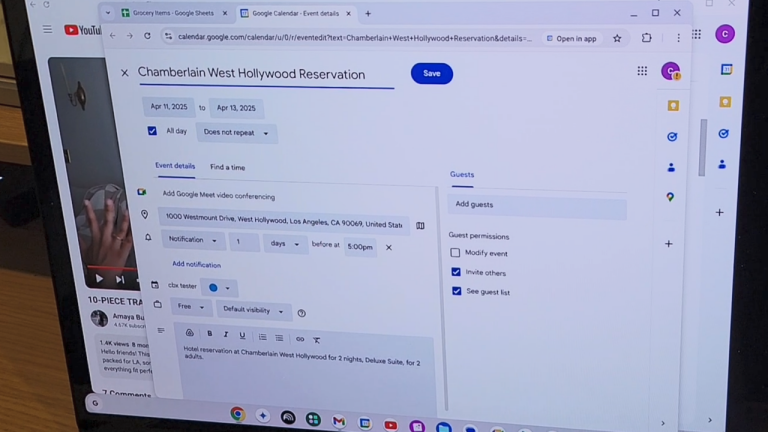This screenshot has height=432, width=768.
Task: Click the calendar.google.com address bar
Action: pos(354,38)
